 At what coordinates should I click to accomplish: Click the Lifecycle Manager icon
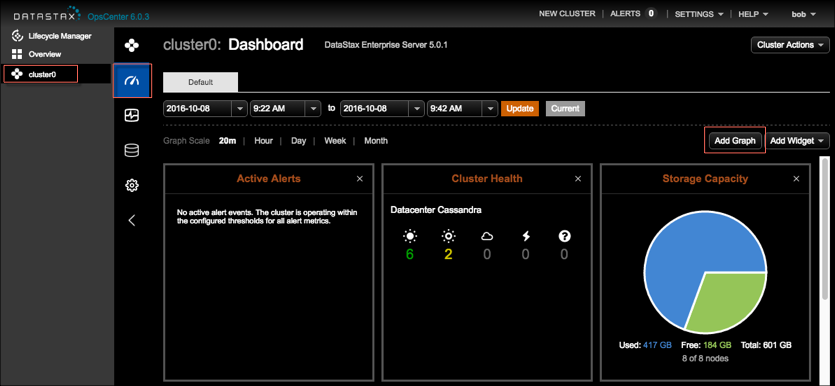pyautogui.click(x=17, y=36)
